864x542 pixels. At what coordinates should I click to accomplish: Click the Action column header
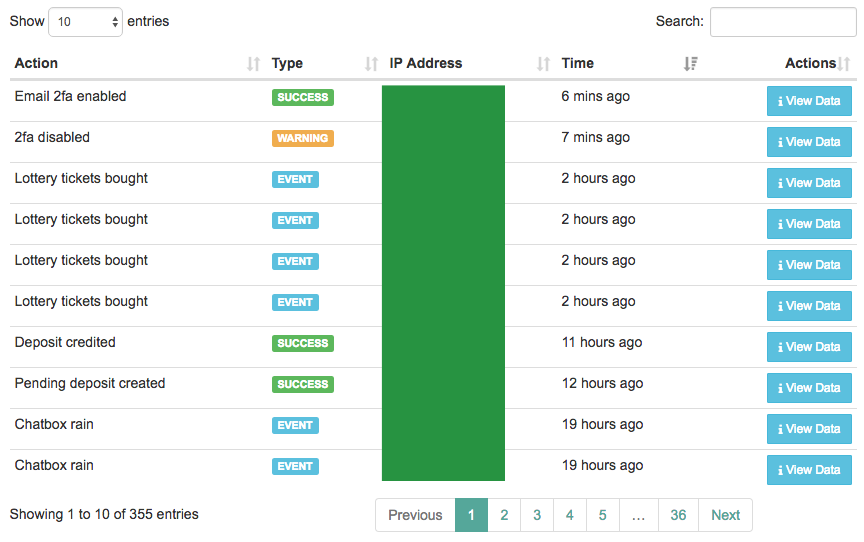pos(36,63)
